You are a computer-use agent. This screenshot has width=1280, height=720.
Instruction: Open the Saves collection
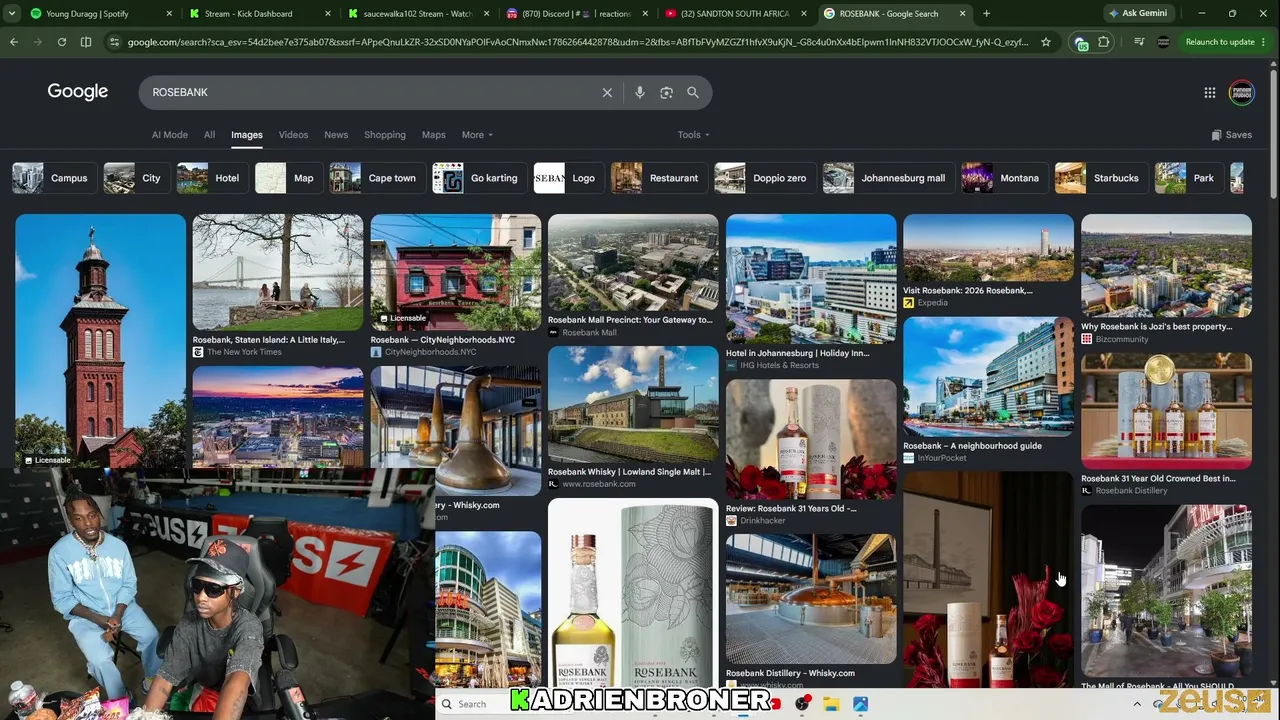(1231, 135)
